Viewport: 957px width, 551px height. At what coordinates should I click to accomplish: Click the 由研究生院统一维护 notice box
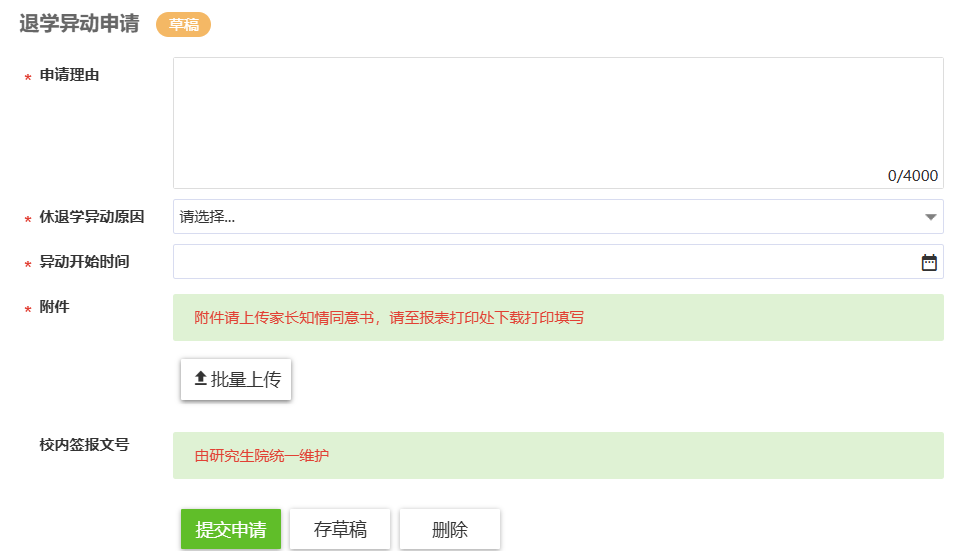coord(558,455)
